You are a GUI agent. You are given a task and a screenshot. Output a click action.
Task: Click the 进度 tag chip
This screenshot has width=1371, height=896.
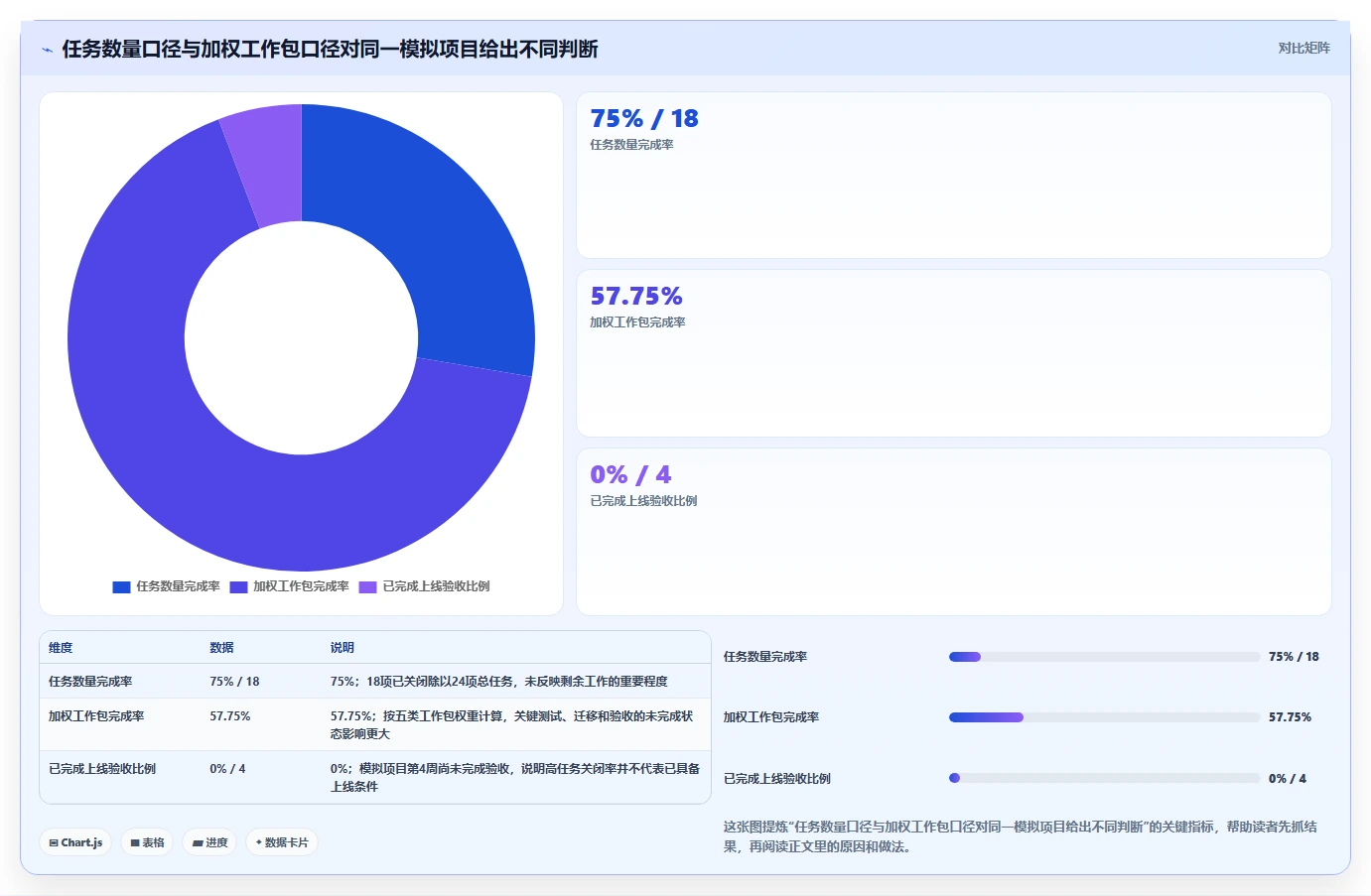tap(209, 842)
